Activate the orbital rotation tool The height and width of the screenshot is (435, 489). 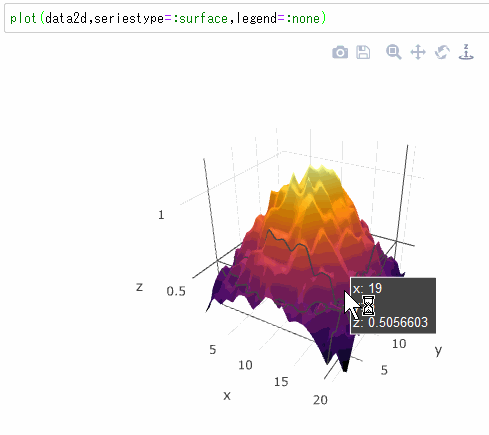pyautogui.click(x=442, y=52)
